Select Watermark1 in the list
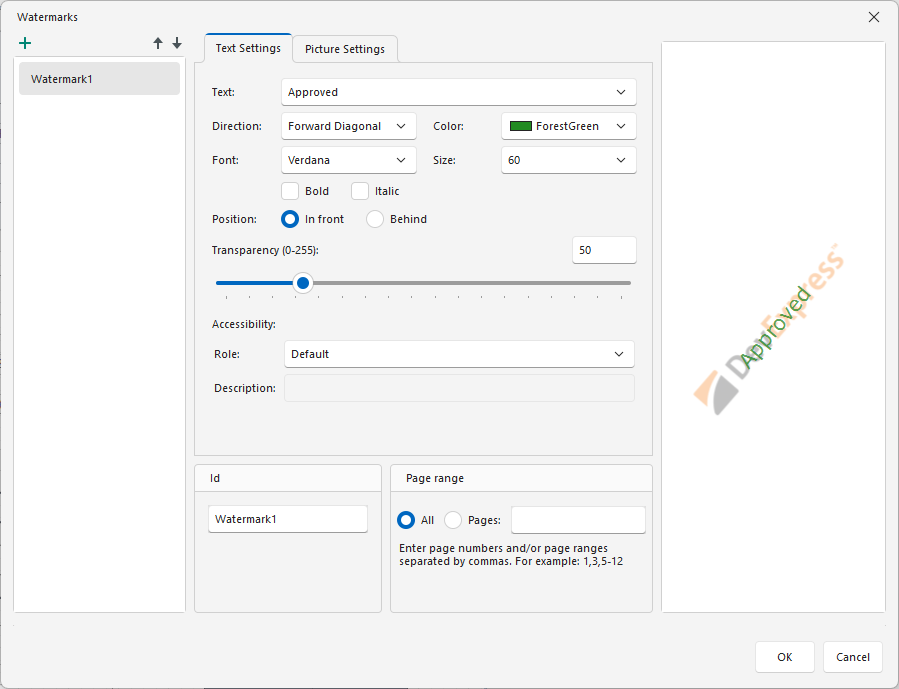899x689 pixels. 99,79
